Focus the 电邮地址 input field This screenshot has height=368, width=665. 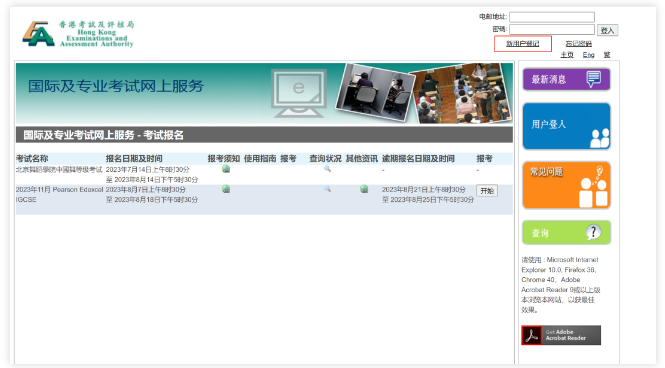click(x=552, y=17)
